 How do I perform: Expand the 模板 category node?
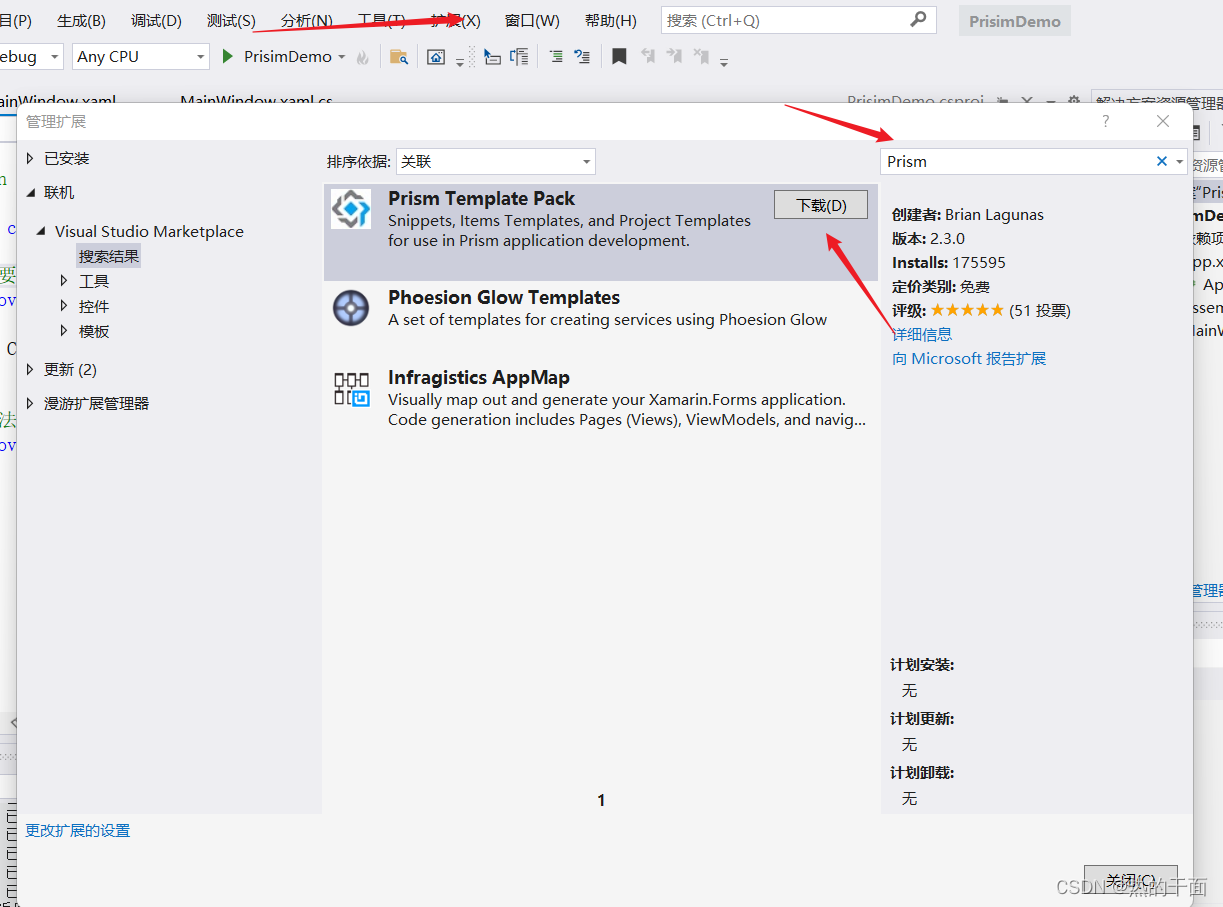[x=65, y=331]
